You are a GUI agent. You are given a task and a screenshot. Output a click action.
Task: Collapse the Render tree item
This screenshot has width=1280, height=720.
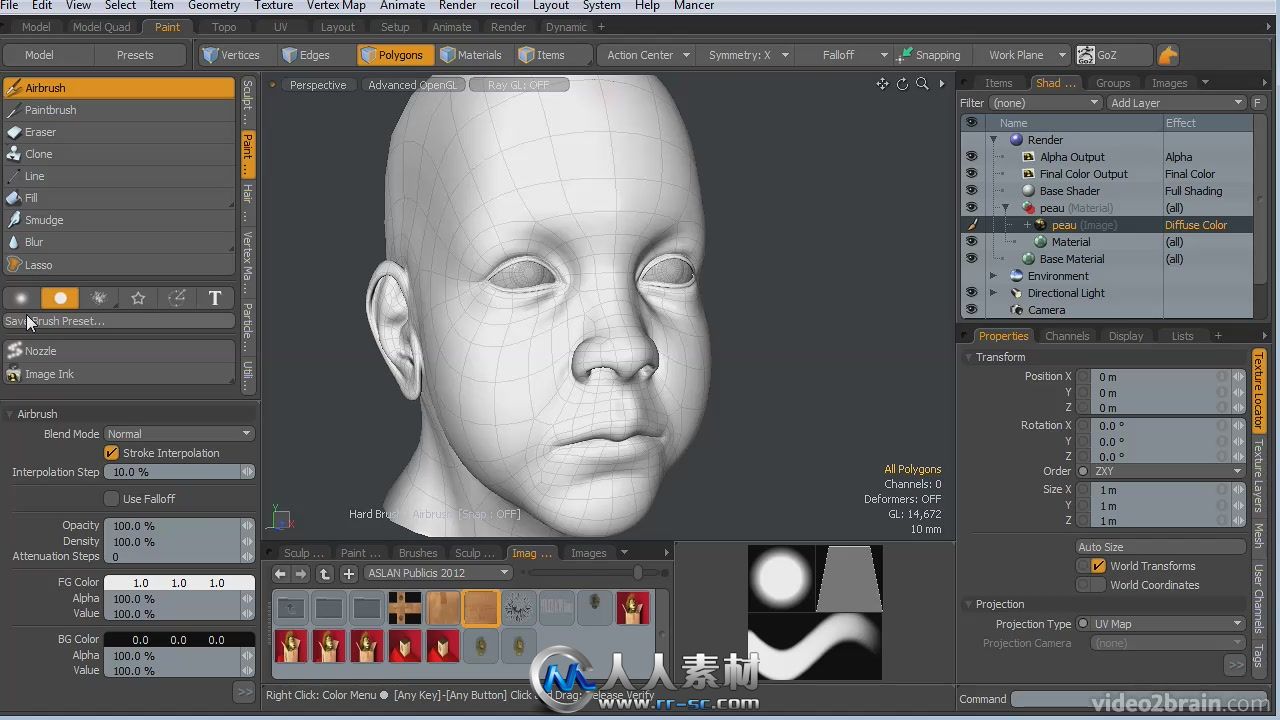point(994,140)
